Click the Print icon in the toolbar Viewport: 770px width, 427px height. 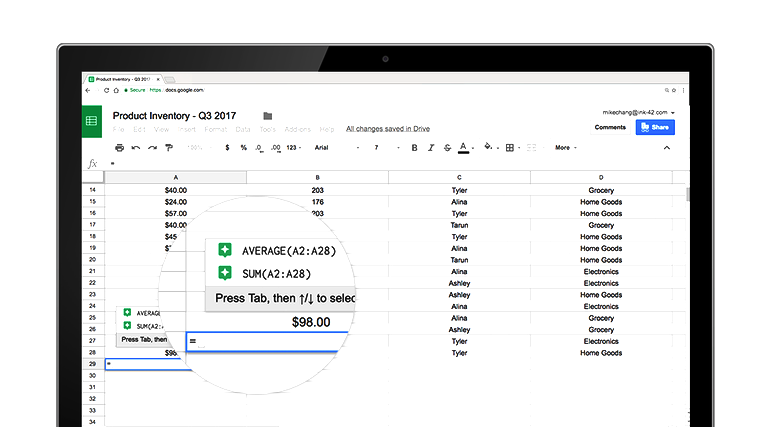click(x=119, y=147)
